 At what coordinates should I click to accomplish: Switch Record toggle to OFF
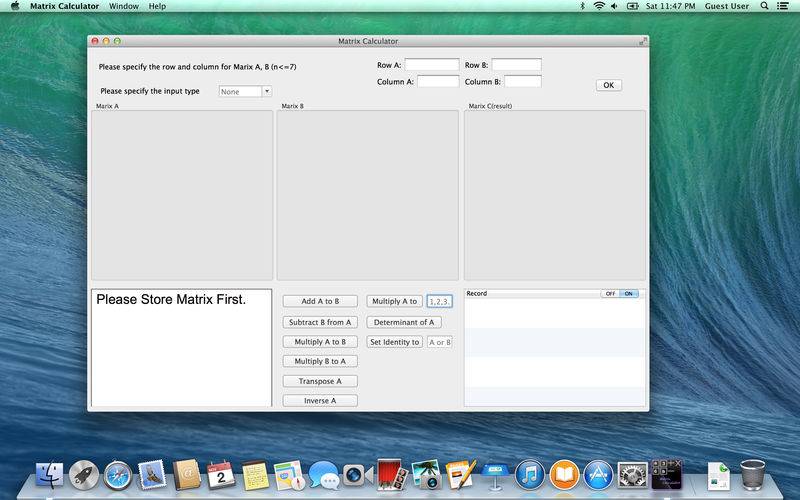pyautogui.click(x=610, y=293)
